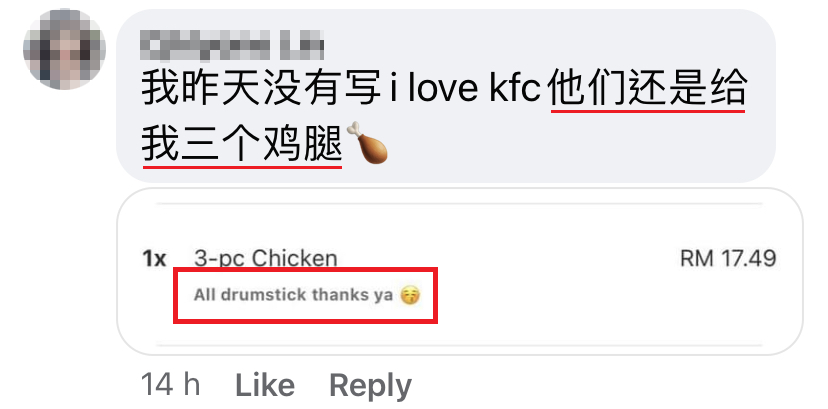Open the 14 h timestamp link

click(x=171, y=384)
